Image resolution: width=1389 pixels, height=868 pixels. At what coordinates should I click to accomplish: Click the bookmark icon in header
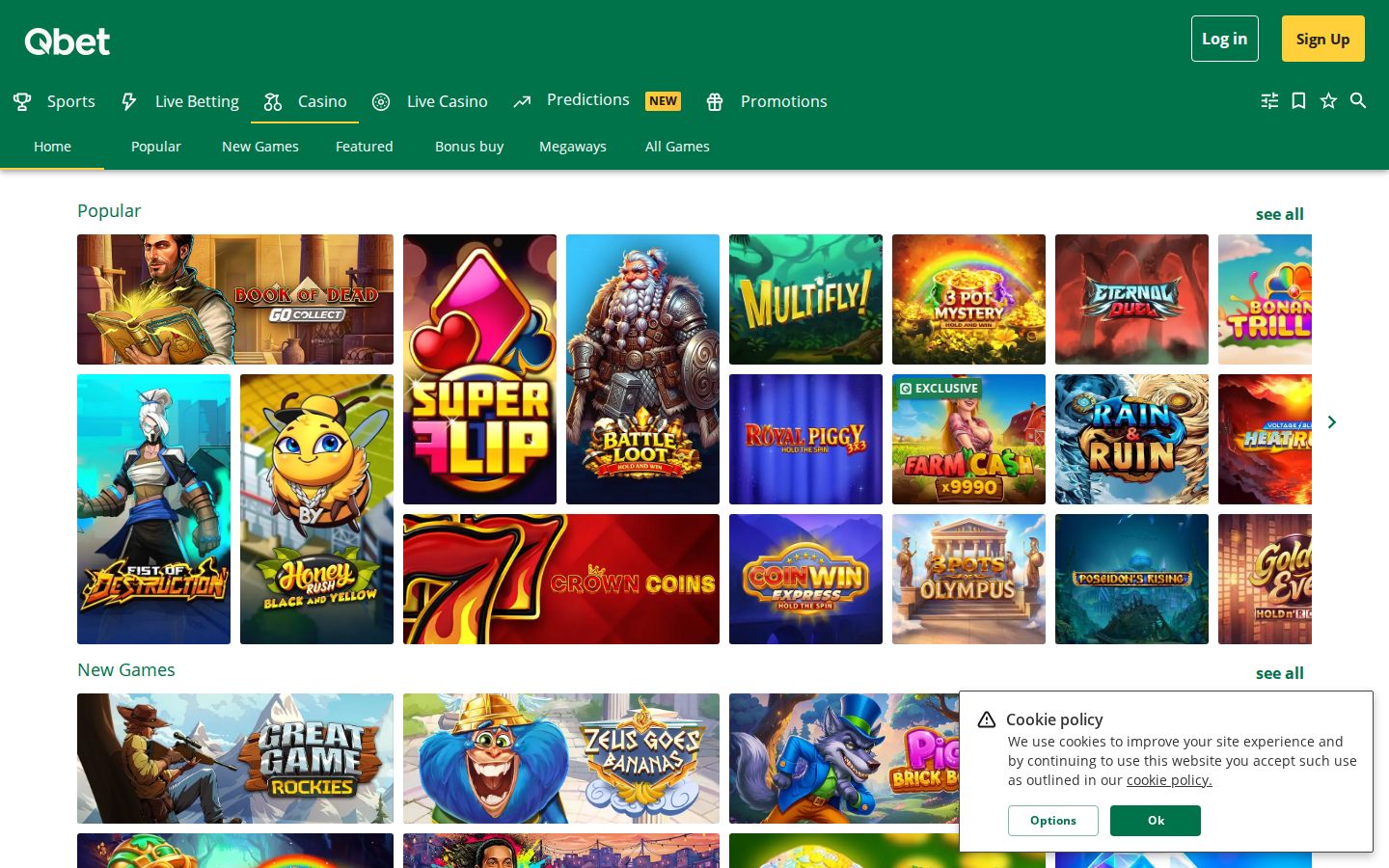pos(1299,101)
